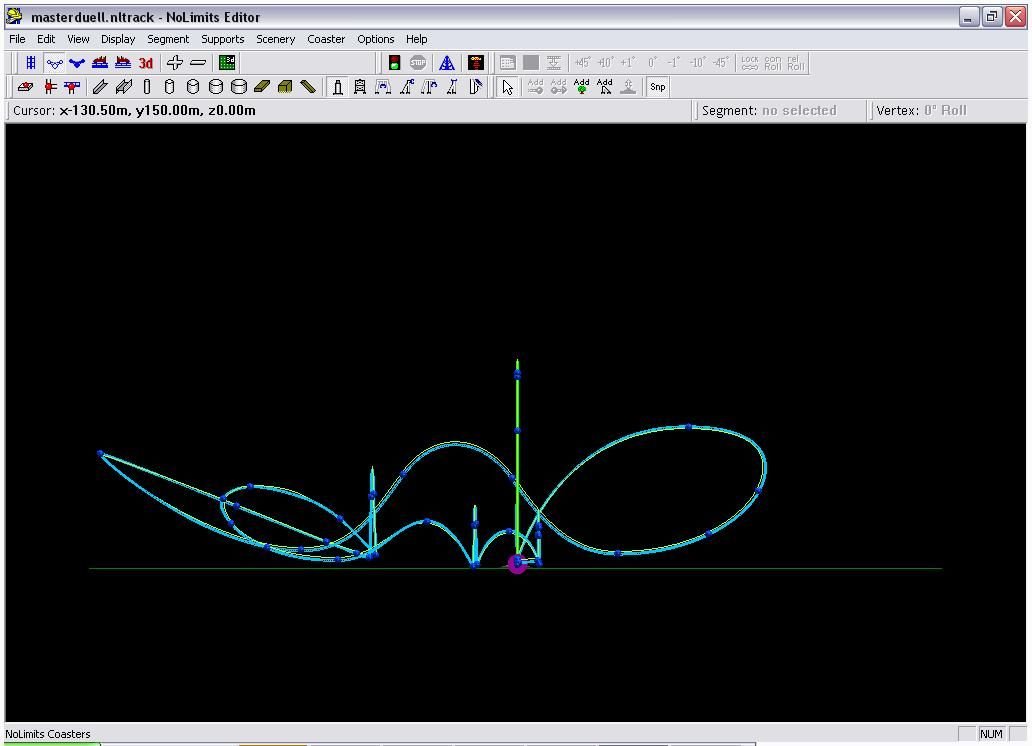Select the medium cylinder tube icon

click(x=192, y=86)
